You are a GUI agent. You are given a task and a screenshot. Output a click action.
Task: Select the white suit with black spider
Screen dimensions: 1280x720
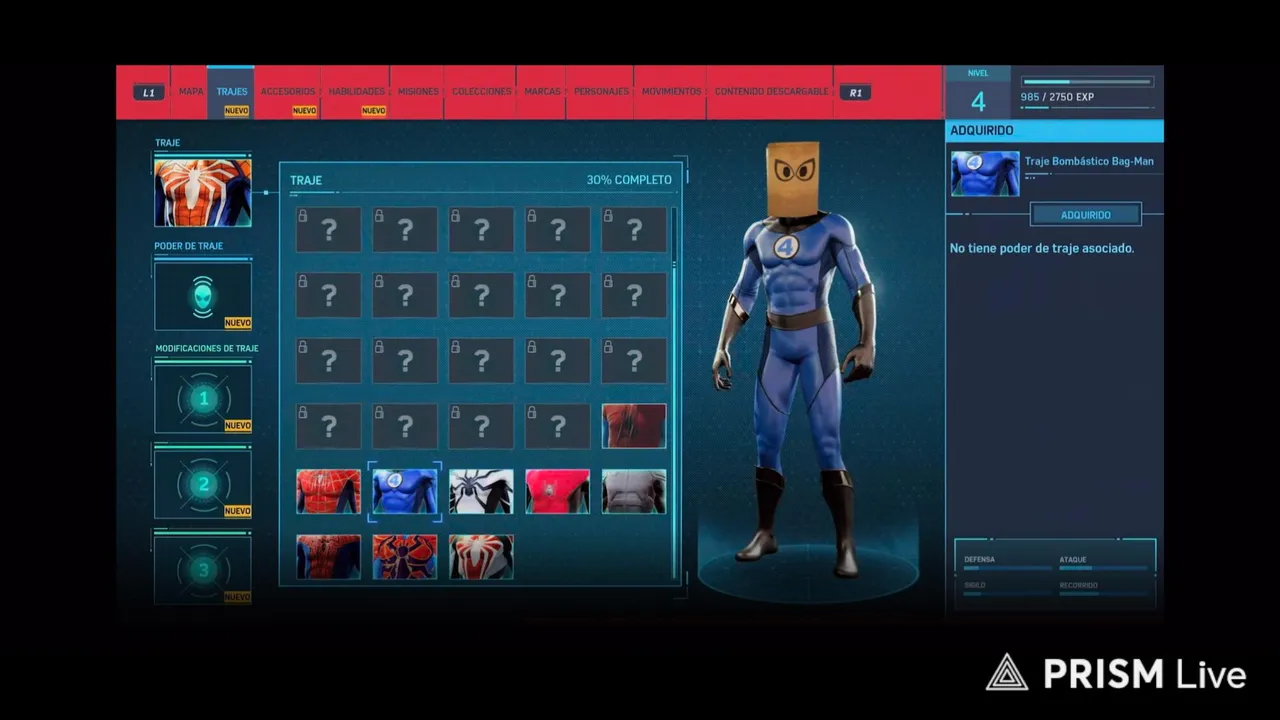coord(481,492)
